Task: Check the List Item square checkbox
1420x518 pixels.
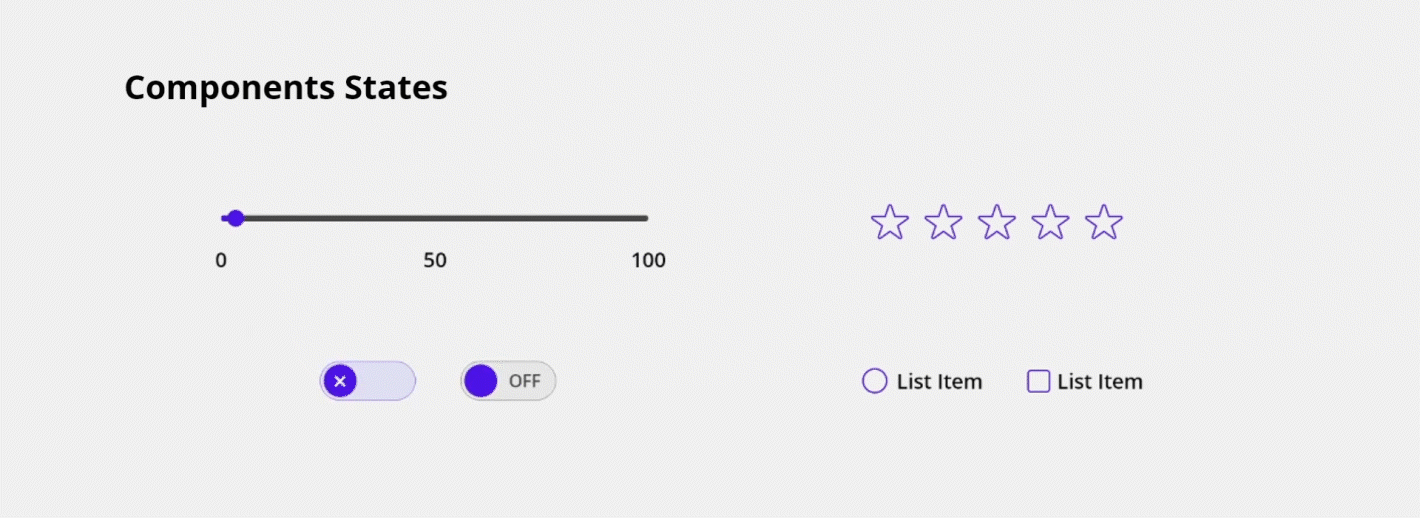Action: point(1039,381)
